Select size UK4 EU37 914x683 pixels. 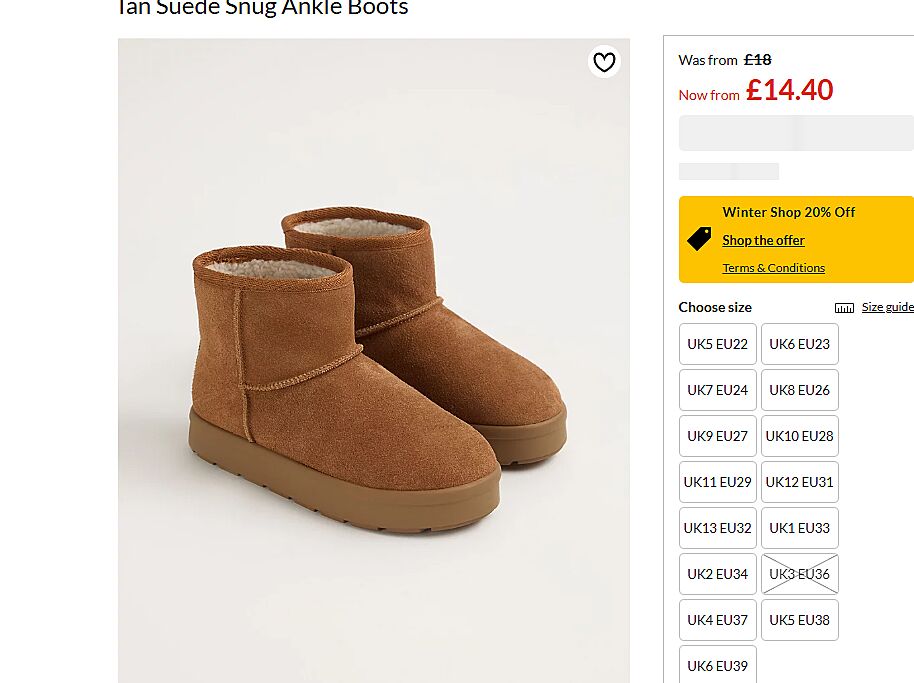717,620
